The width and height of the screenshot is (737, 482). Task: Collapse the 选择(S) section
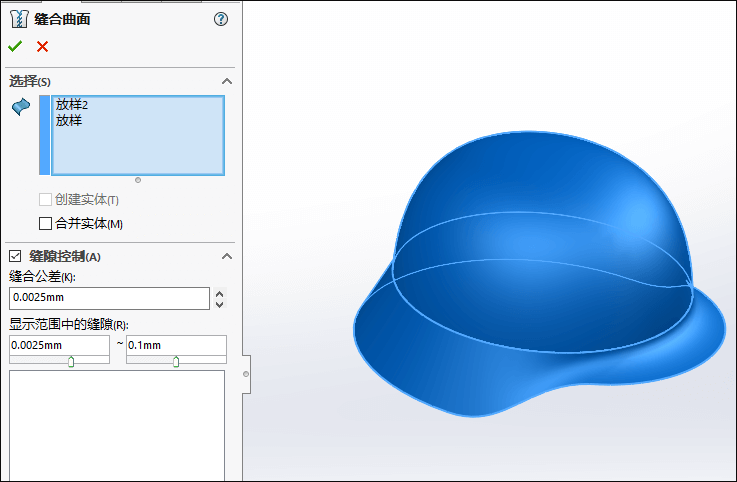(x=227, y=81)
